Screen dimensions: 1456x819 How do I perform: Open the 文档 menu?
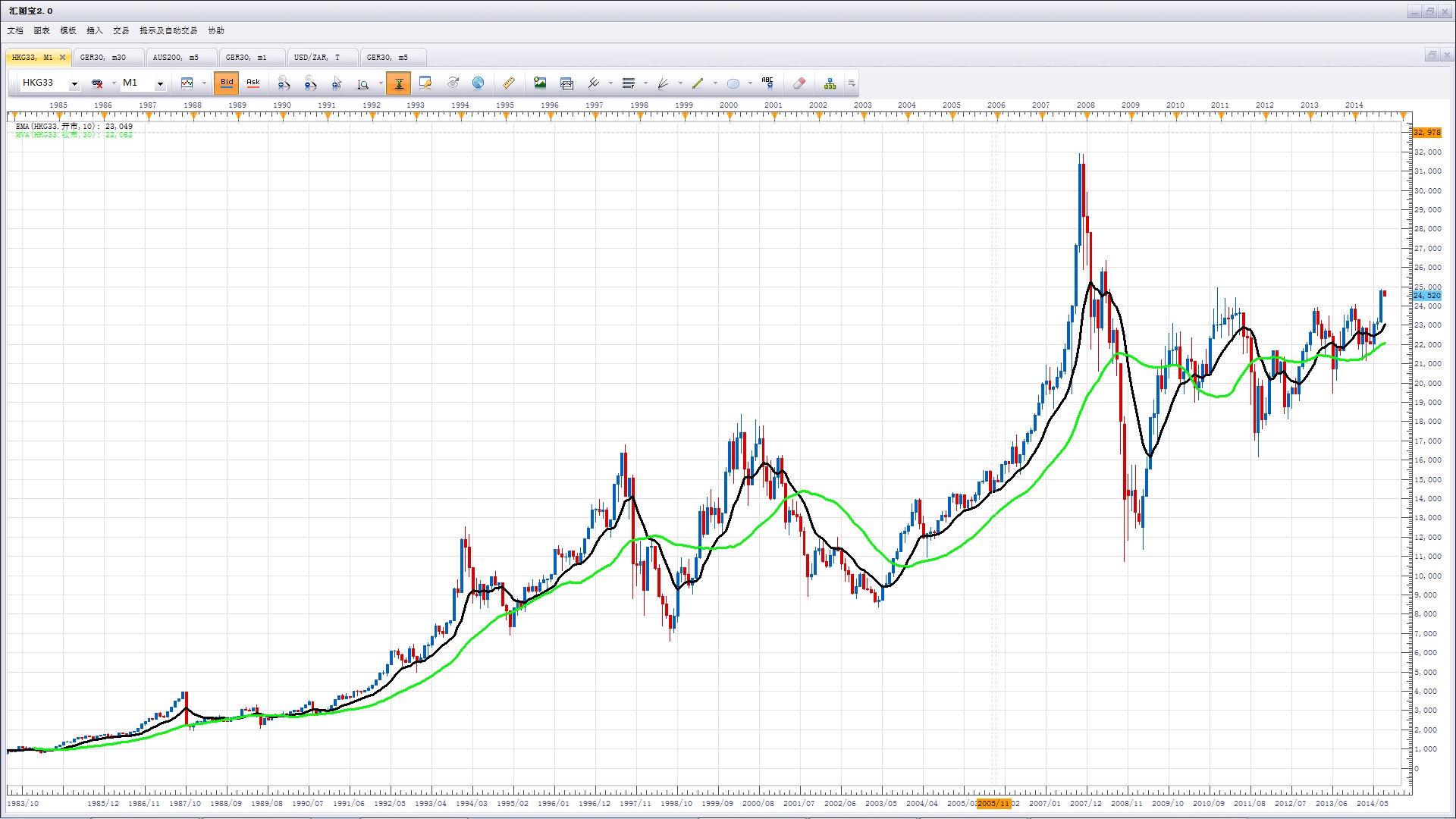[x=15, y=31]
